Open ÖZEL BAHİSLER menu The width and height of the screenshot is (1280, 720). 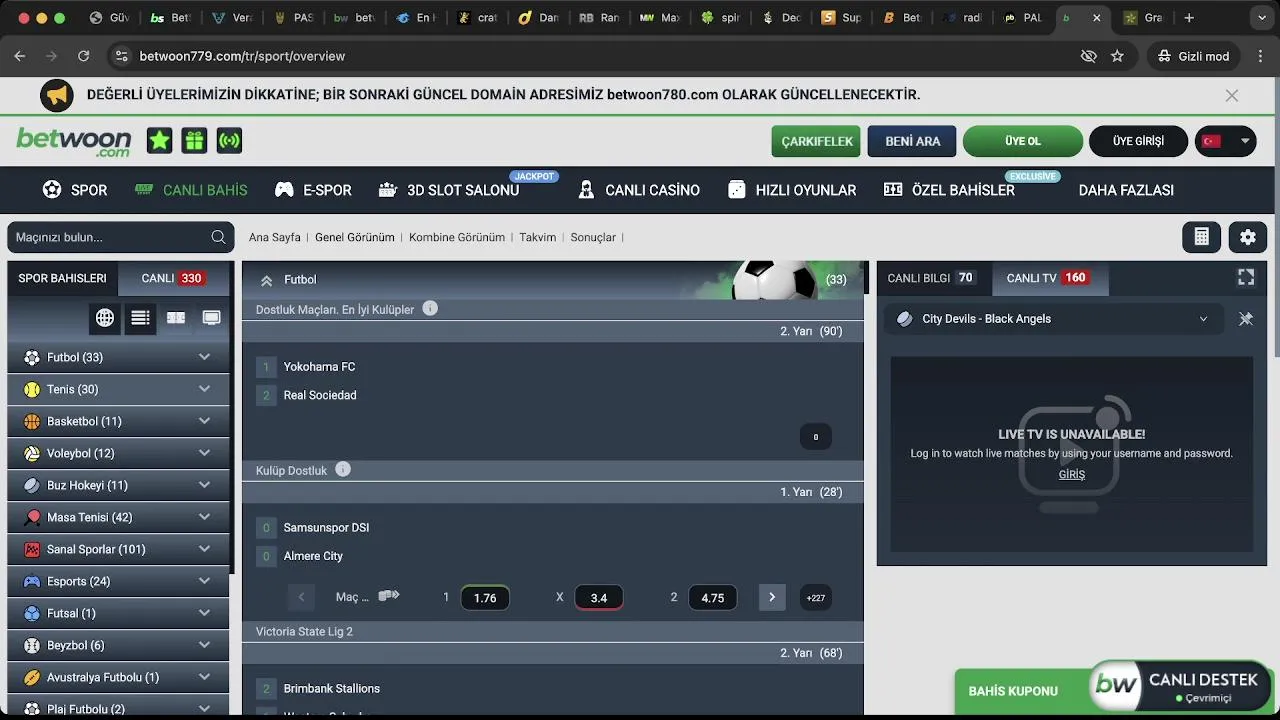950,190
